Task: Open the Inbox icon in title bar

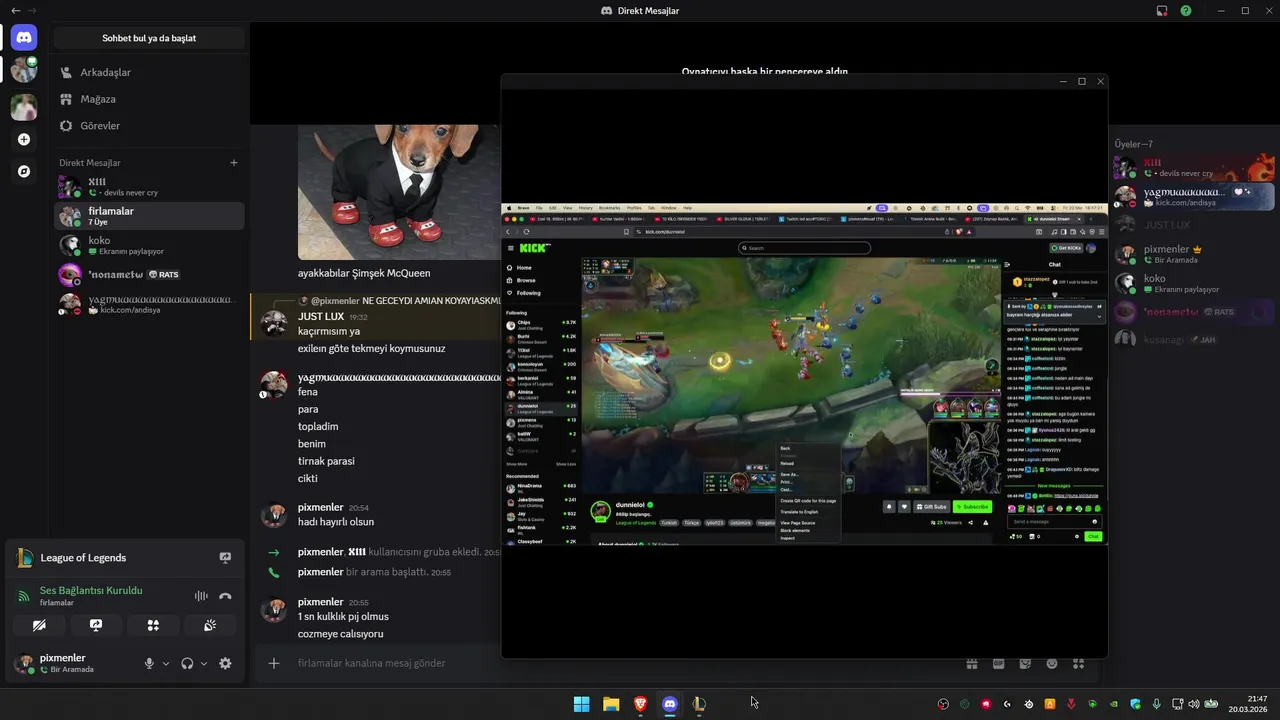Action: tap(1162, 10)
